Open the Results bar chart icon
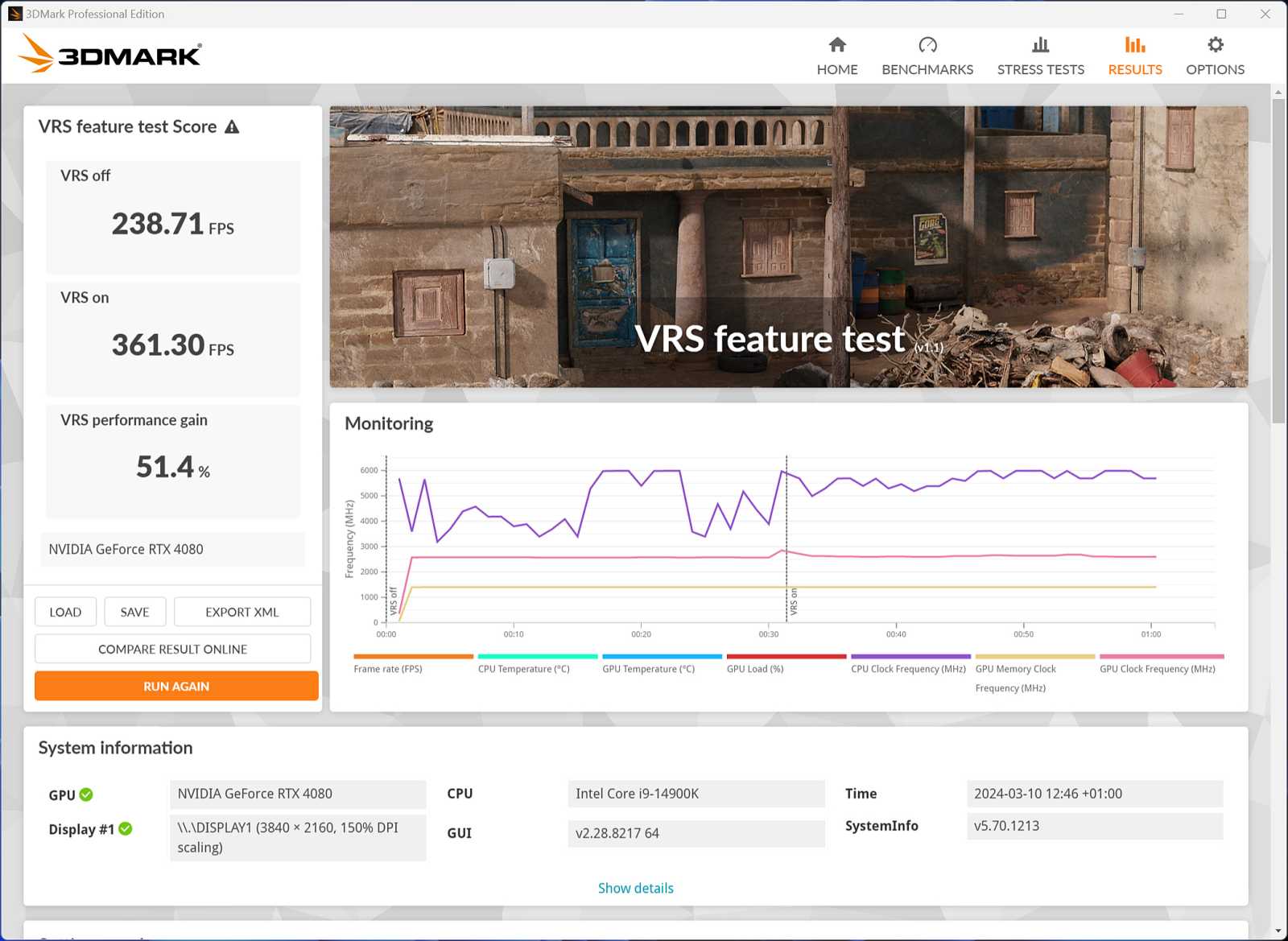The width and height of the screenshot is (1288, 941). (1135, 44)
